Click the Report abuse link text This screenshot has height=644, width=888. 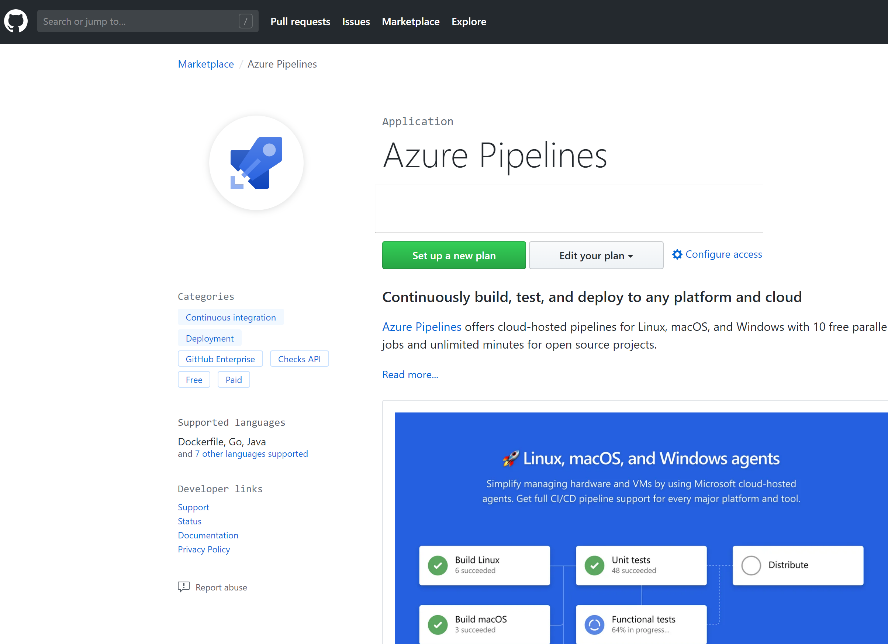click(221, 587)
